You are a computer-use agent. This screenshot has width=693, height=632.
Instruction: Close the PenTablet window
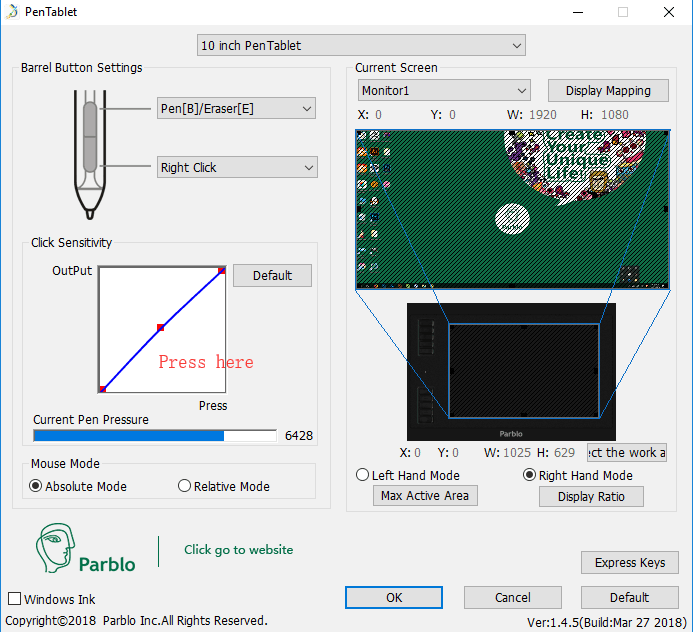(x=669, y=12)
